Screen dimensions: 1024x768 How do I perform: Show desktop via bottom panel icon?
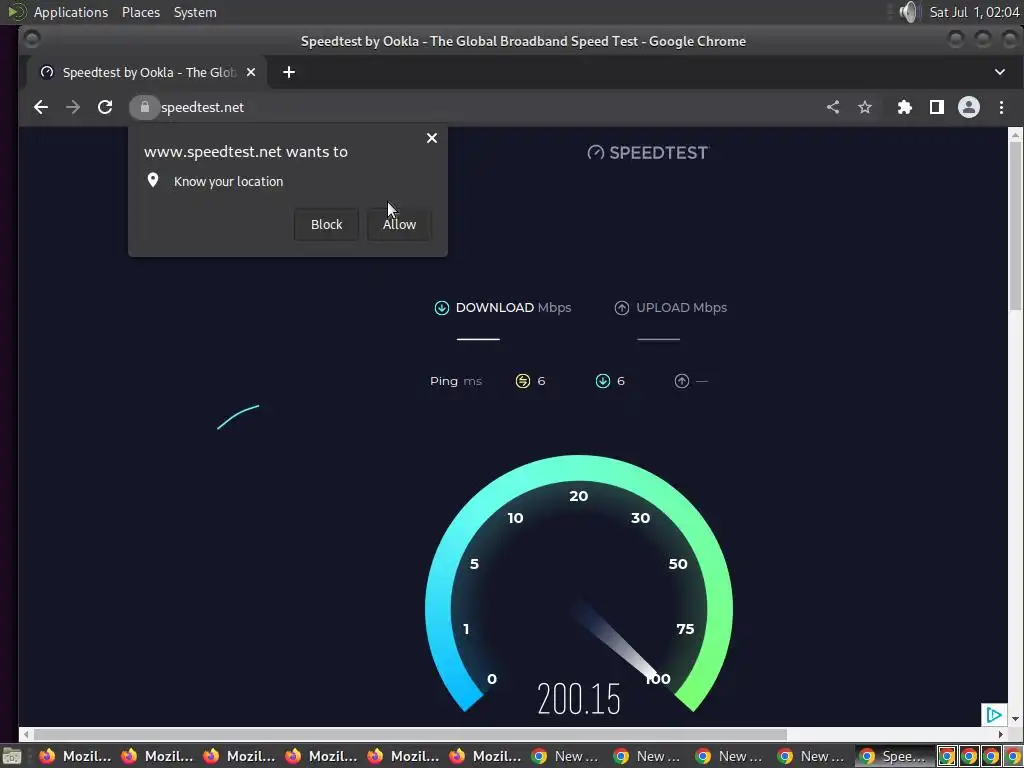click(10, 757)
